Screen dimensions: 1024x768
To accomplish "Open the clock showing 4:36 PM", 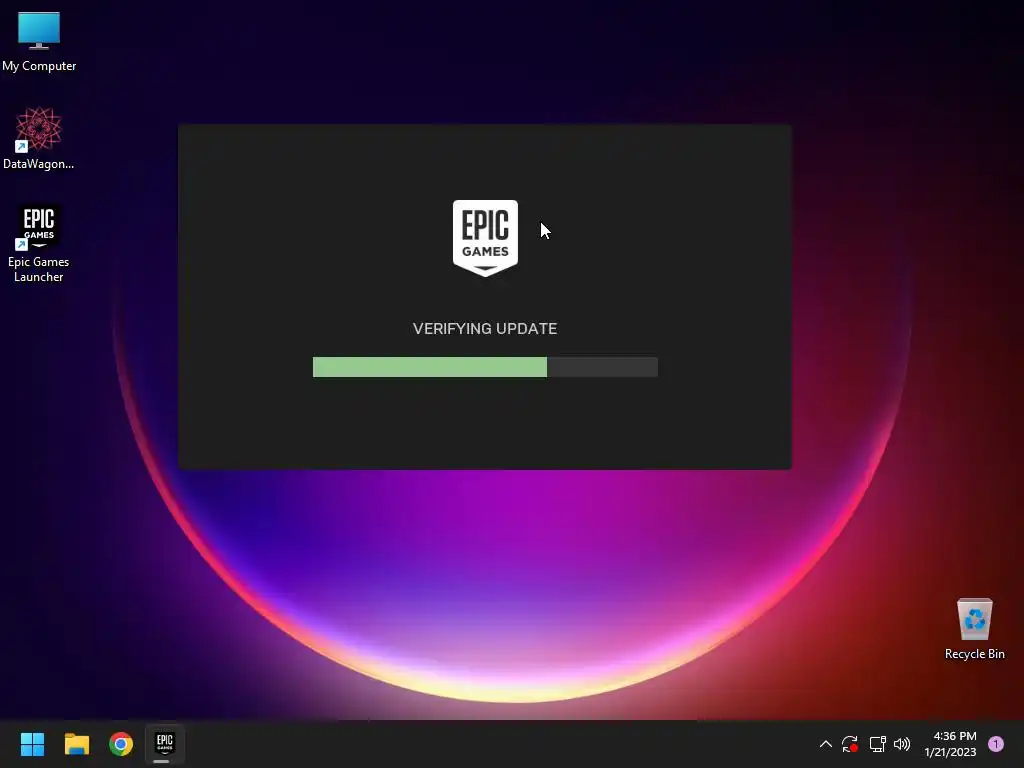I will point(950,744).
